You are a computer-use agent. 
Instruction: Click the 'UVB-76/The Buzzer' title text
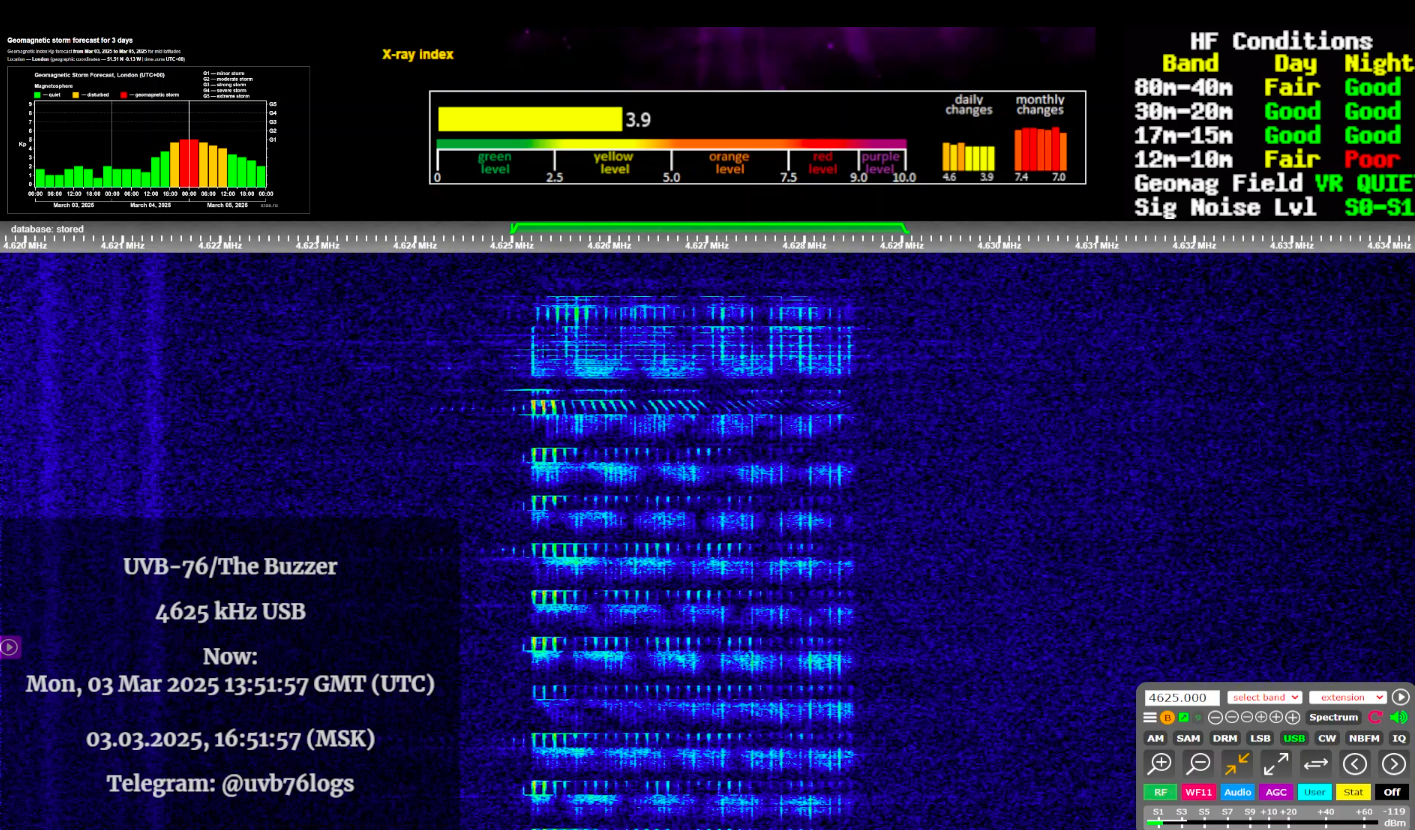[x=230, y=566]
